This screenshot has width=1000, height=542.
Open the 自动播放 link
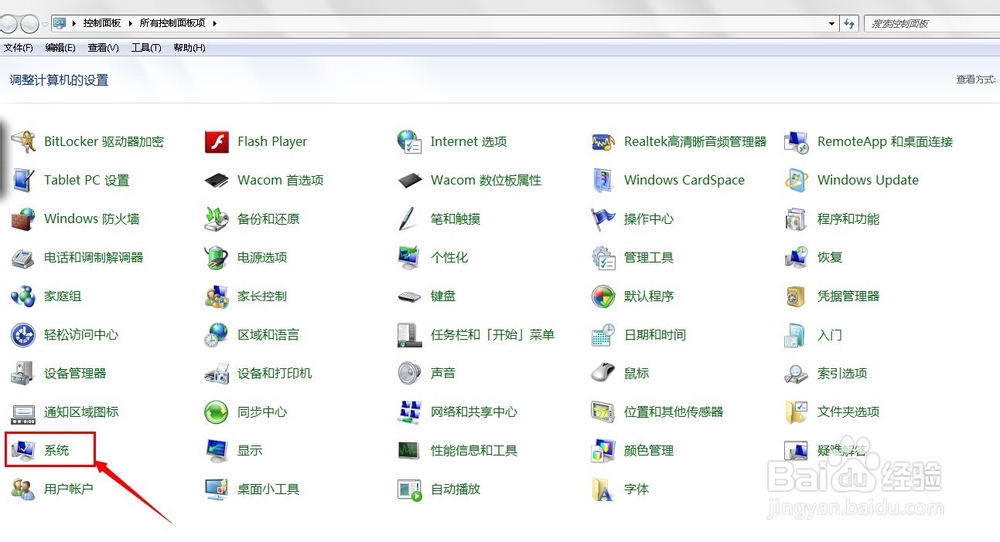(x=455, y=489)
